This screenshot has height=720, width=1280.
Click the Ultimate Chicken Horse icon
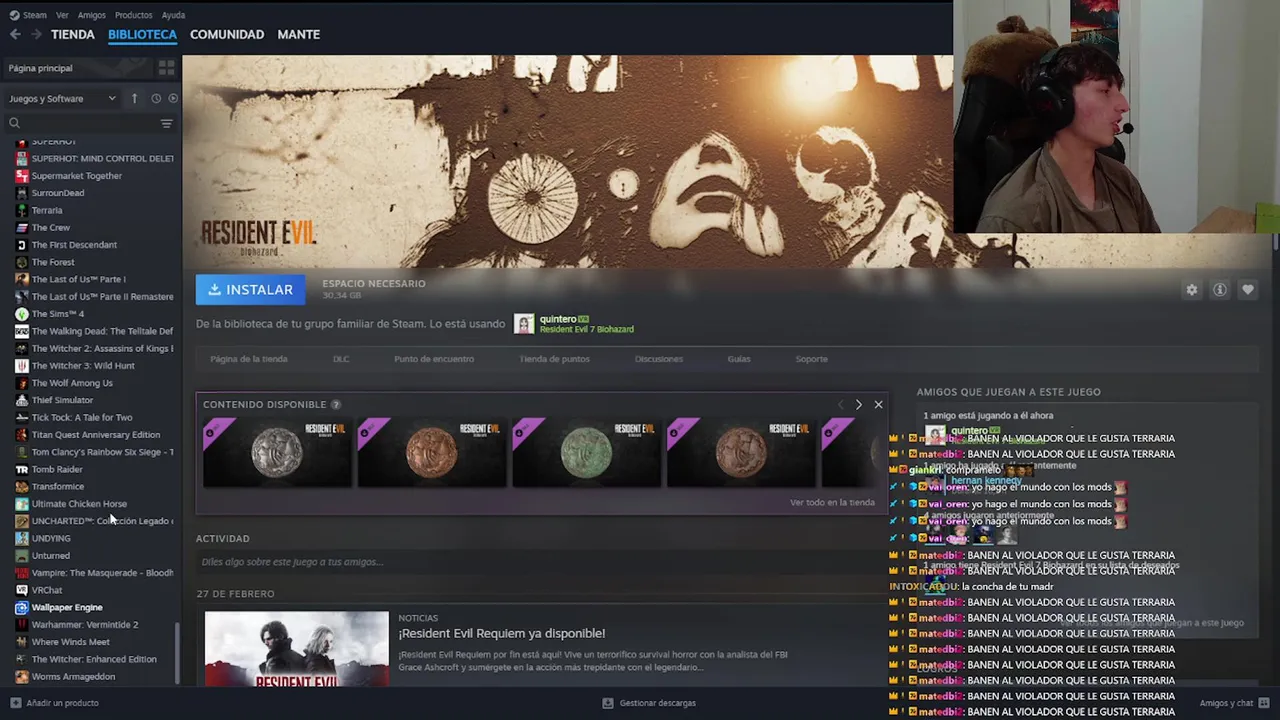(x=21, y=504)
